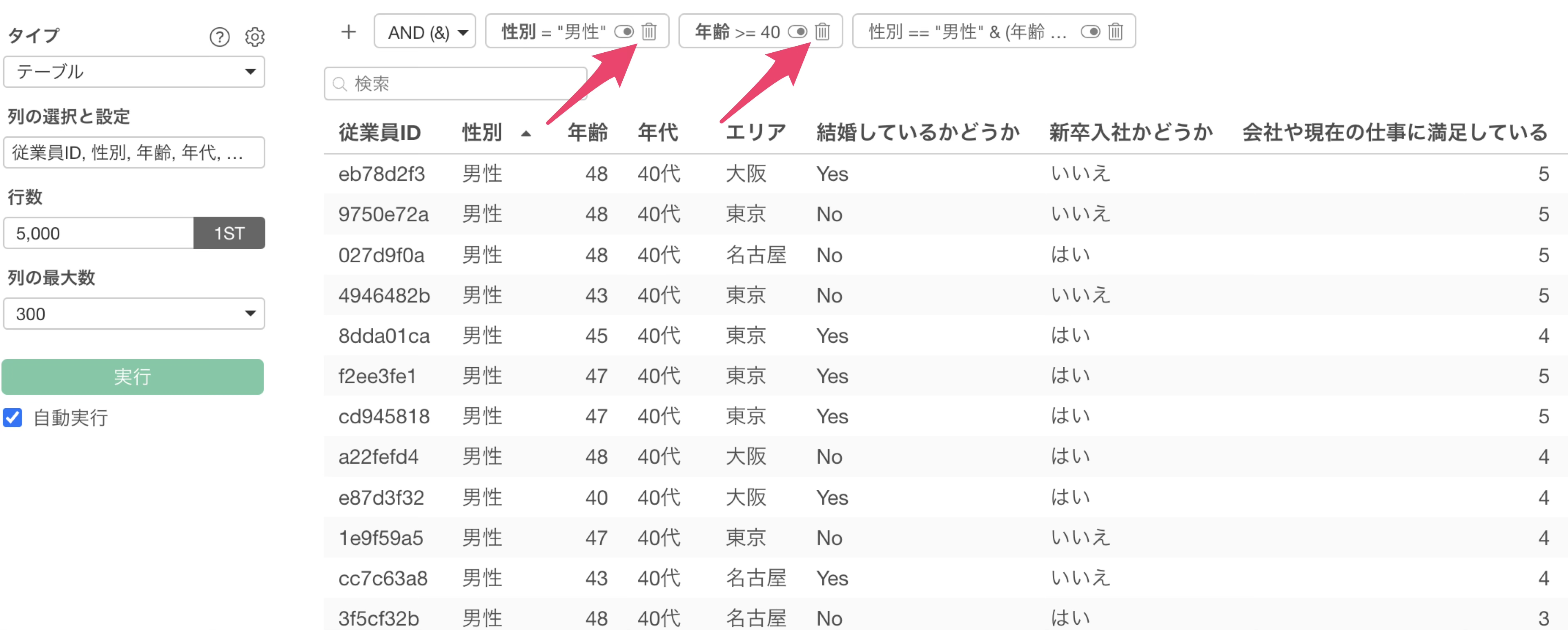Viewport: 1568px width, 630px height.
Task: Click the plus icon to add filter
Action: pos(348,32)
